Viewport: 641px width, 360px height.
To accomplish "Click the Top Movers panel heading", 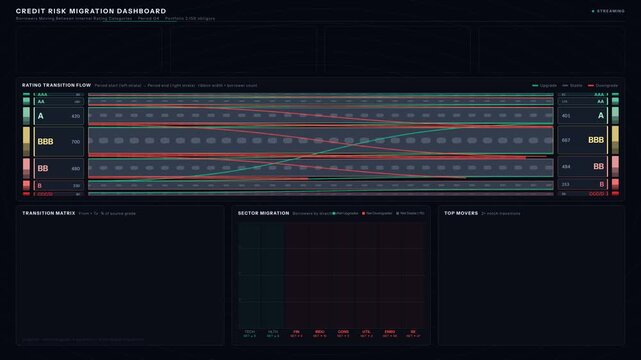I will tap(461, 213).
